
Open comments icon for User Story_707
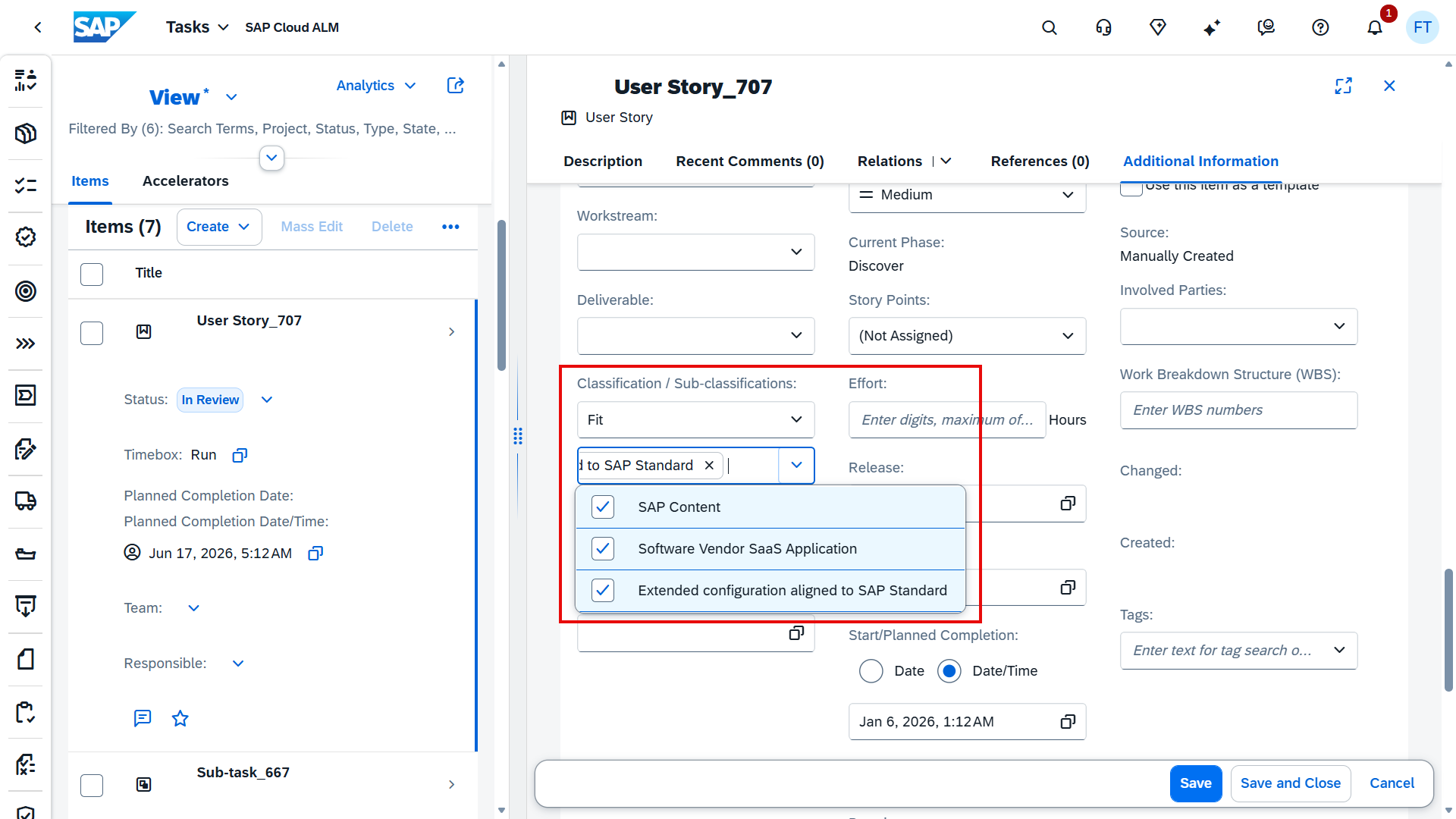coord(143,718)
